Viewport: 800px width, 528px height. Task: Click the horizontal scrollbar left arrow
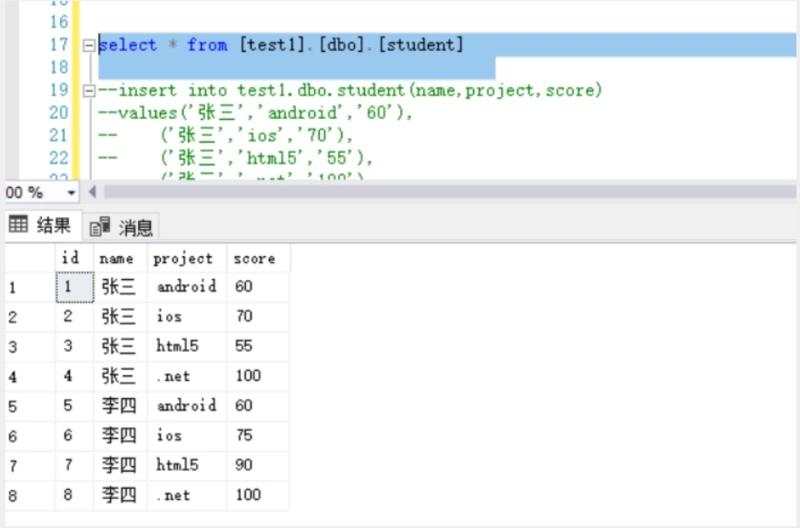click(x=92, y=192)
